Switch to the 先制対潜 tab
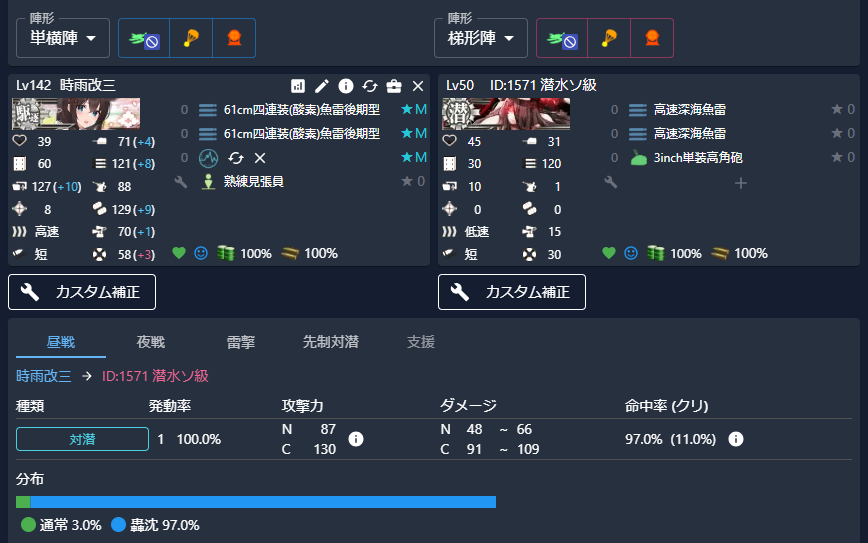 point(330,342)
